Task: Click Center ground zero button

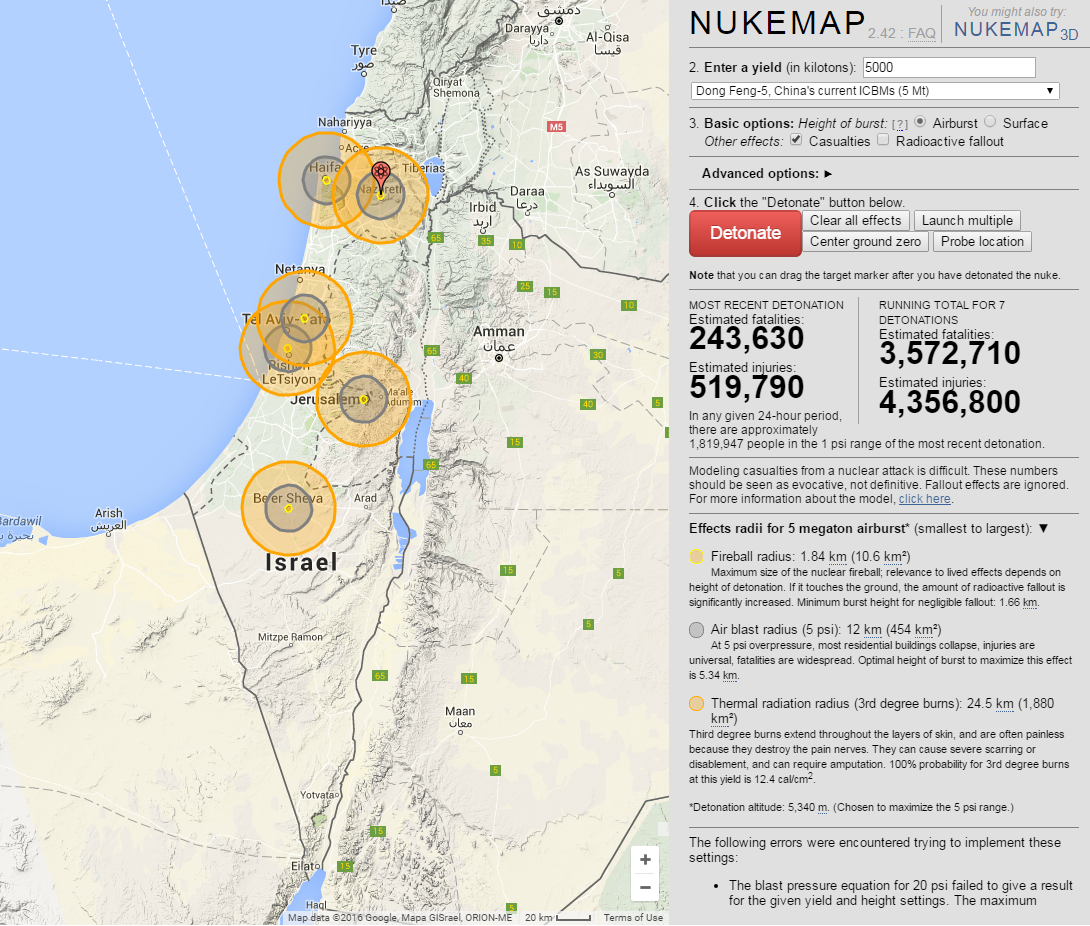Action: tap(865, 241)
